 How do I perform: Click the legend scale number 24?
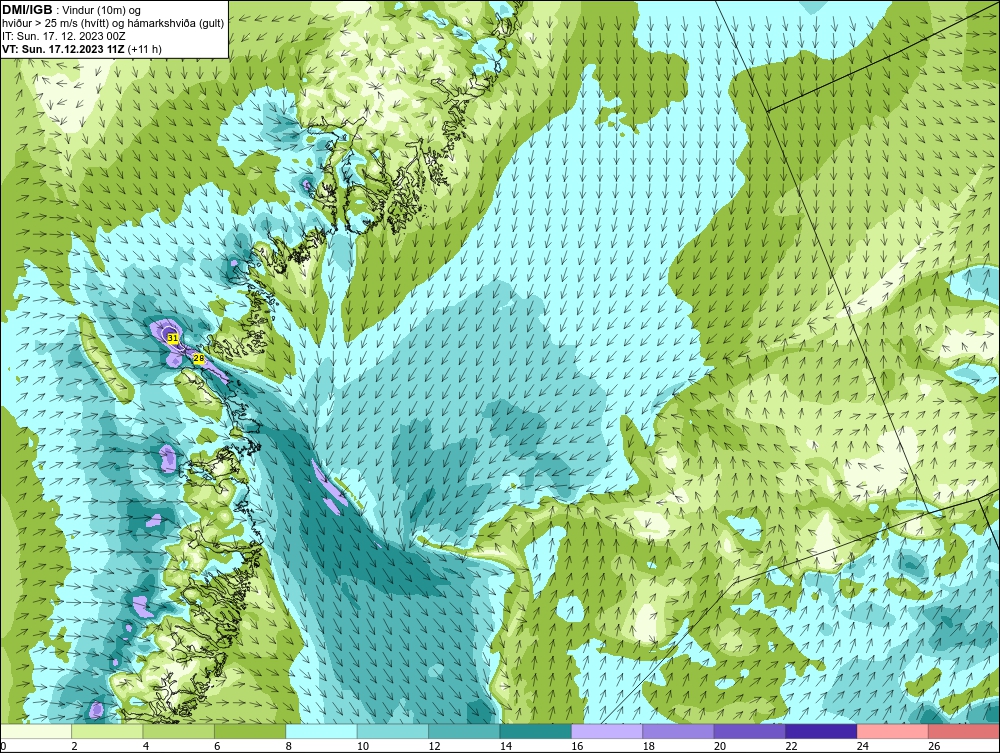863,746
